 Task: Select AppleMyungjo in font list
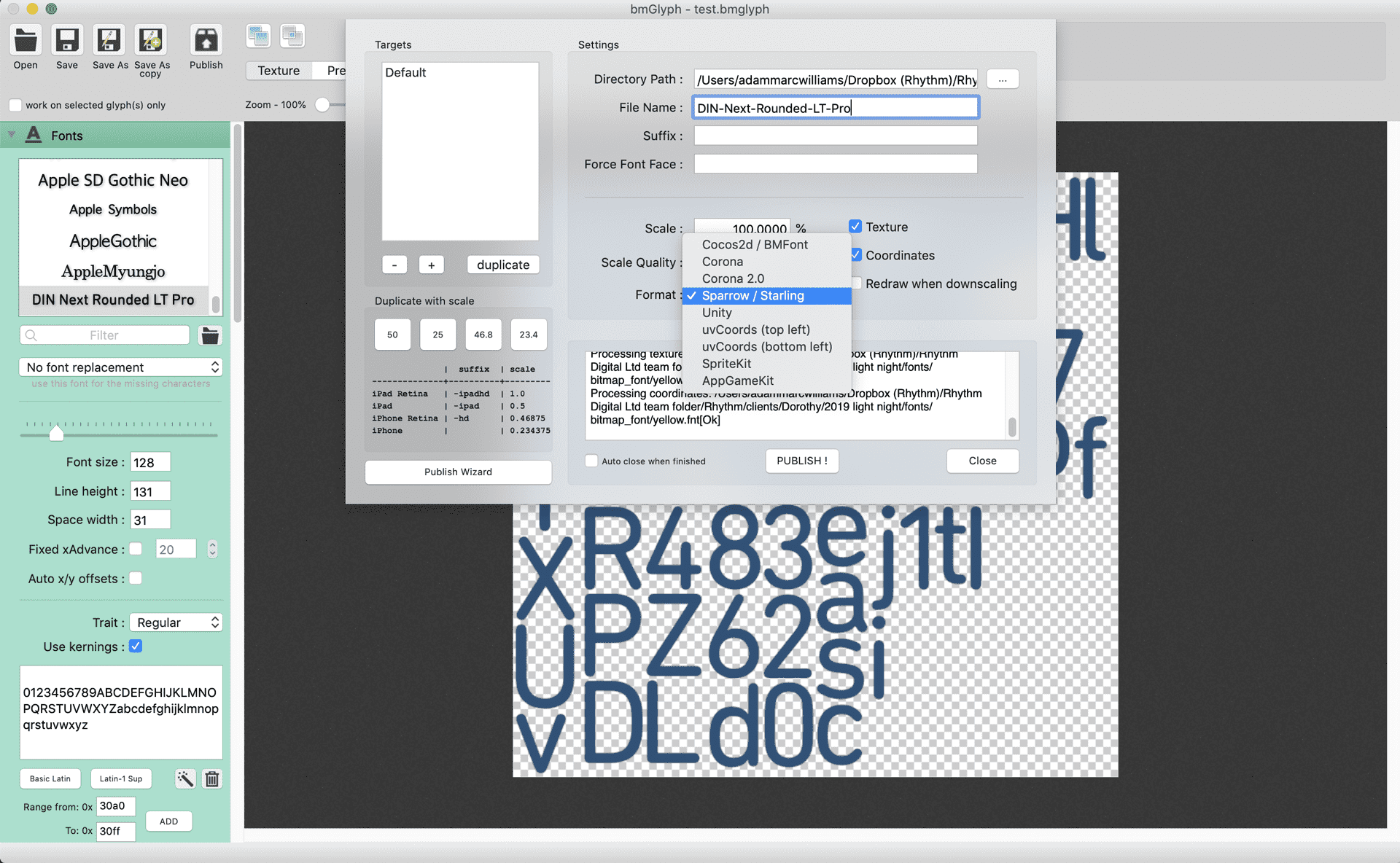[113, 271]
